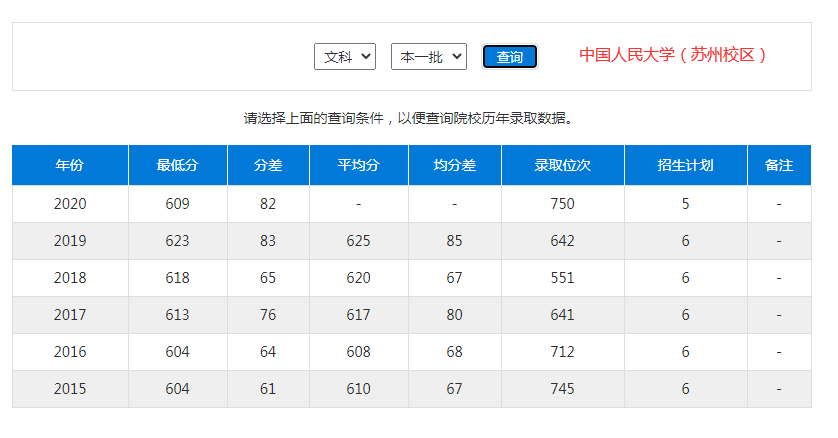Click average score 620 in 2018 row
Image resolution: width=838 pixels, height=438 pixels.
tap(359, 278)
